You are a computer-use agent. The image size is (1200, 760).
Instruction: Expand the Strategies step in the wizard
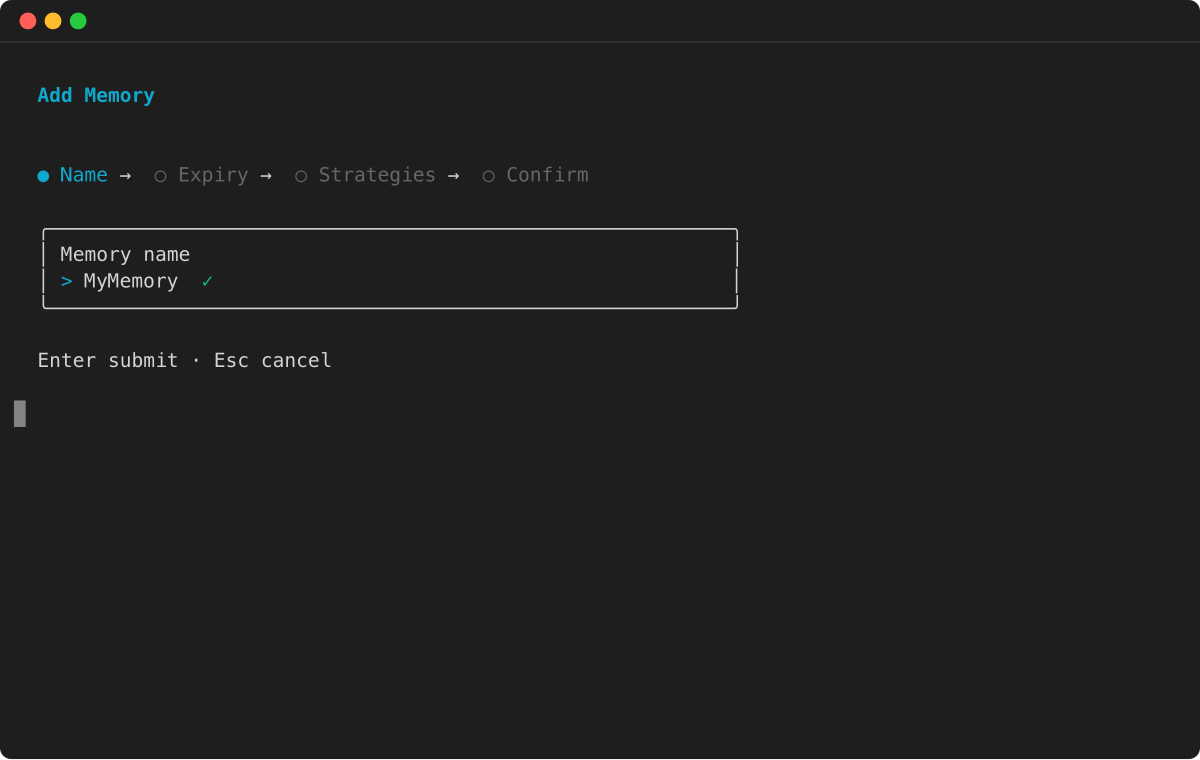click(x=377, y=174)
